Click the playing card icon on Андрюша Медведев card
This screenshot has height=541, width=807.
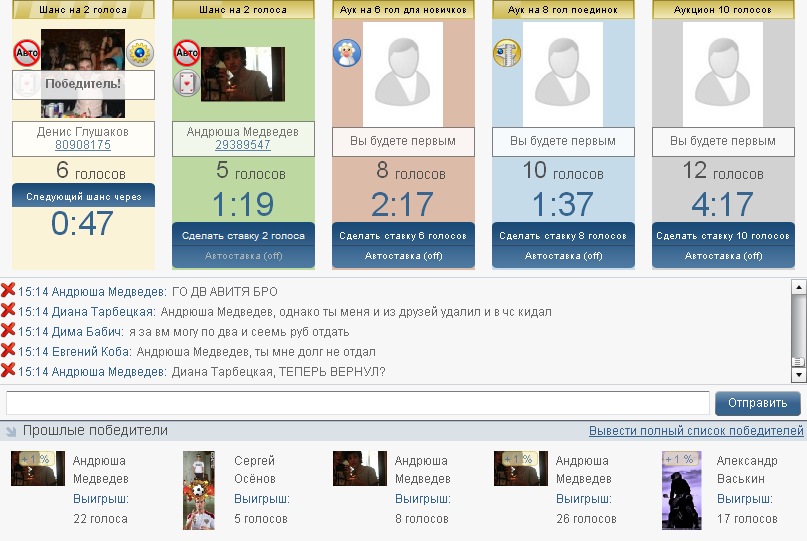(x=187, y=83)
